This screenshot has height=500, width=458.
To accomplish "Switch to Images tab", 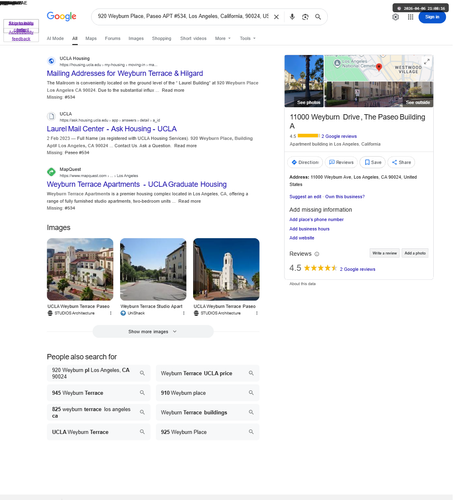I will [x=136, y=38].
